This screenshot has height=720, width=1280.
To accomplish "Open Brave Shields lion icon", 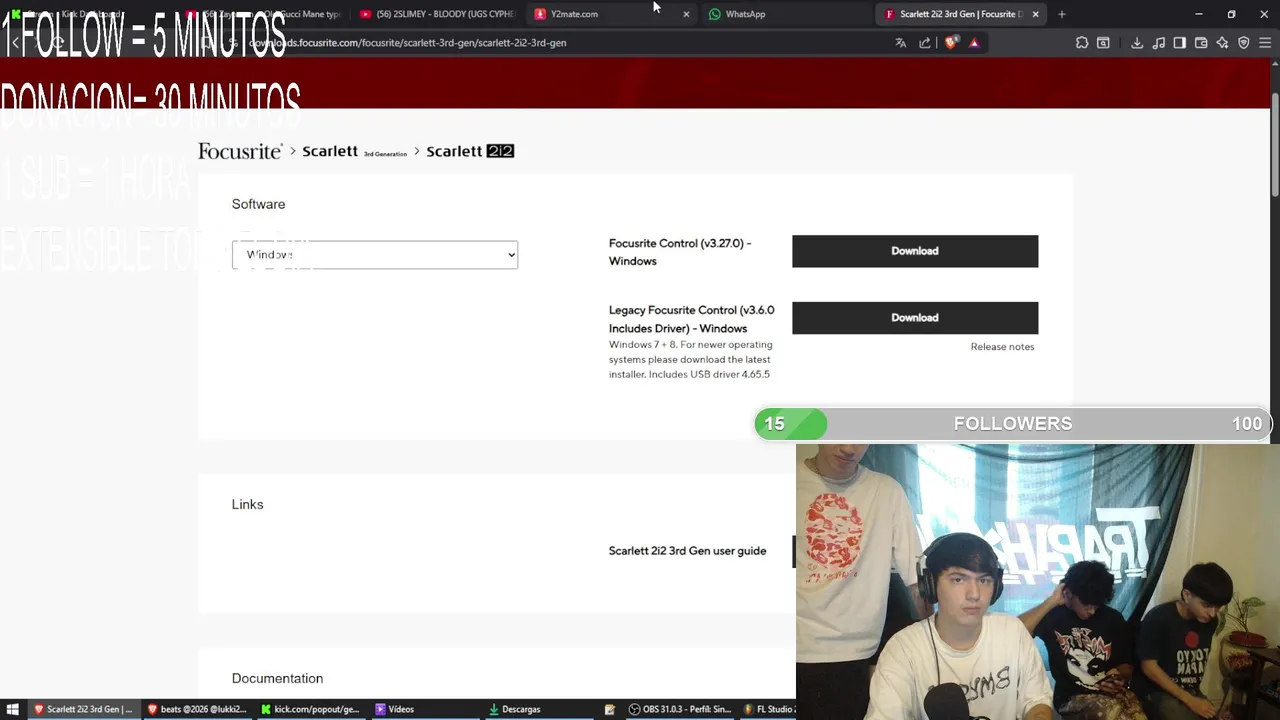I will [x=951, y=43].
